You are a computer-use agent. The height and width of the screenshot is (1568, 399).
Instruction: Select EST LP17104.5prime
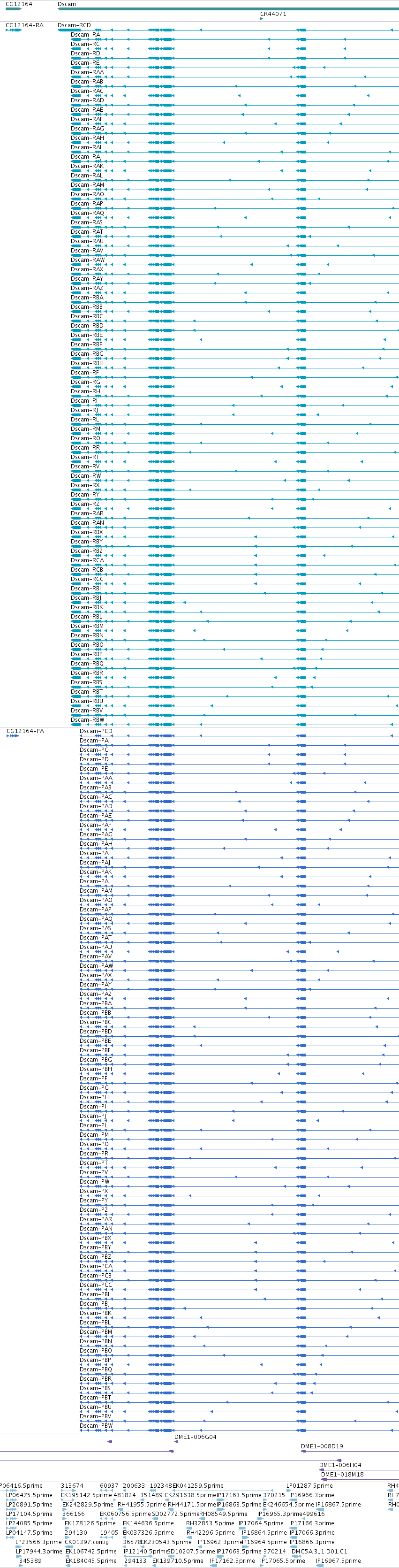29,1514
